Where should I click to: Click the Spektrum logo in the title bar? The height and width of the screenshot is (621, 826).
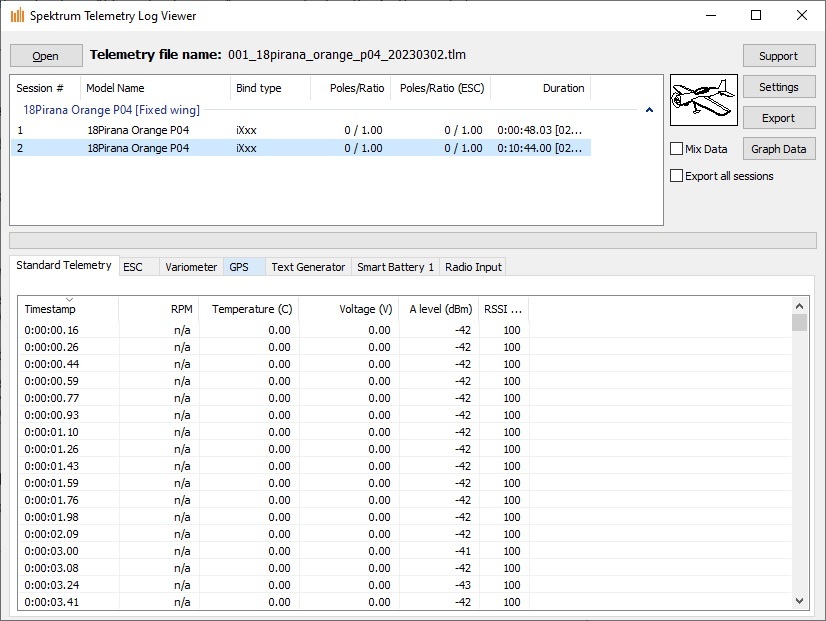[14, 15]
